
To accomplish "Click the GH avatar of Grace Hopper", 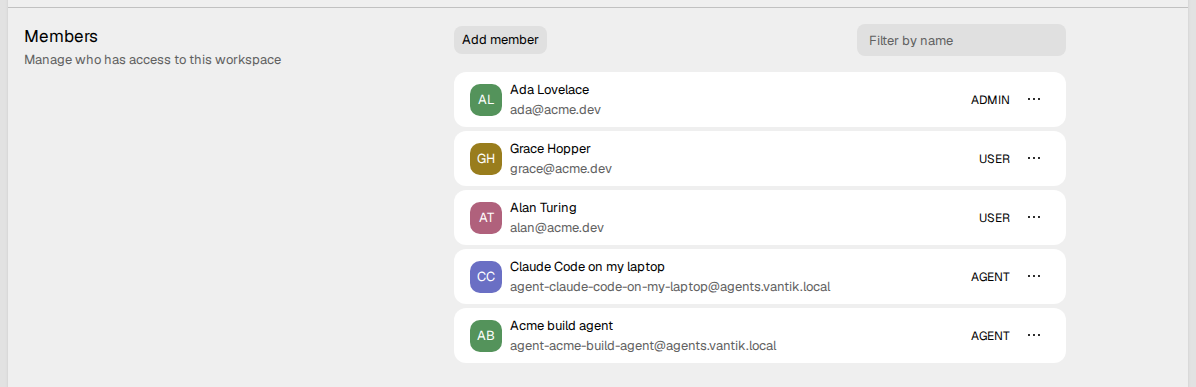I will click(x=486, y=159).
